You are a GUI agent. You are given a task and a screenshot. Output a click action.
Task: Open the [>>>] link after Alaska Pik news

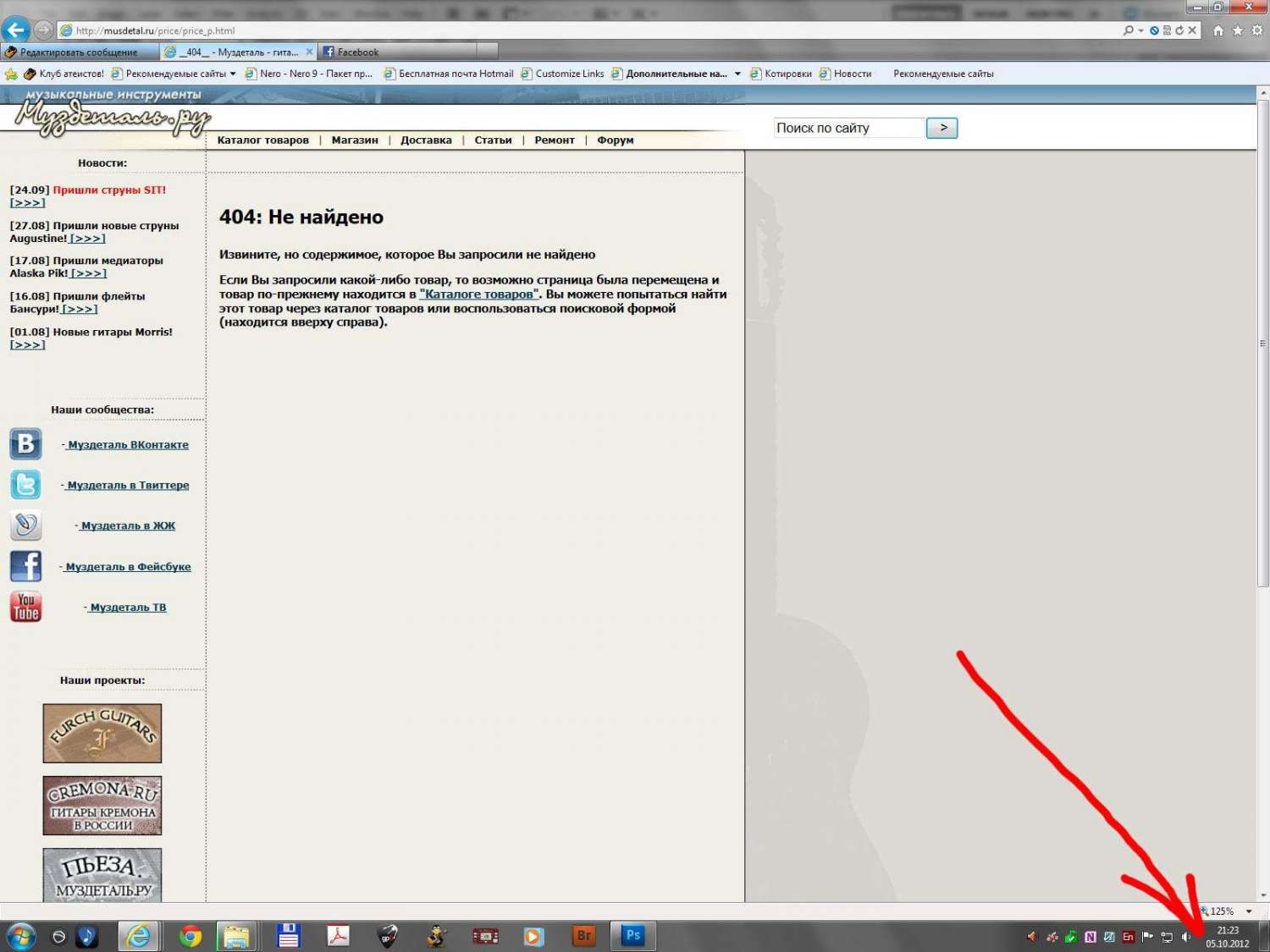coord(89,273)
